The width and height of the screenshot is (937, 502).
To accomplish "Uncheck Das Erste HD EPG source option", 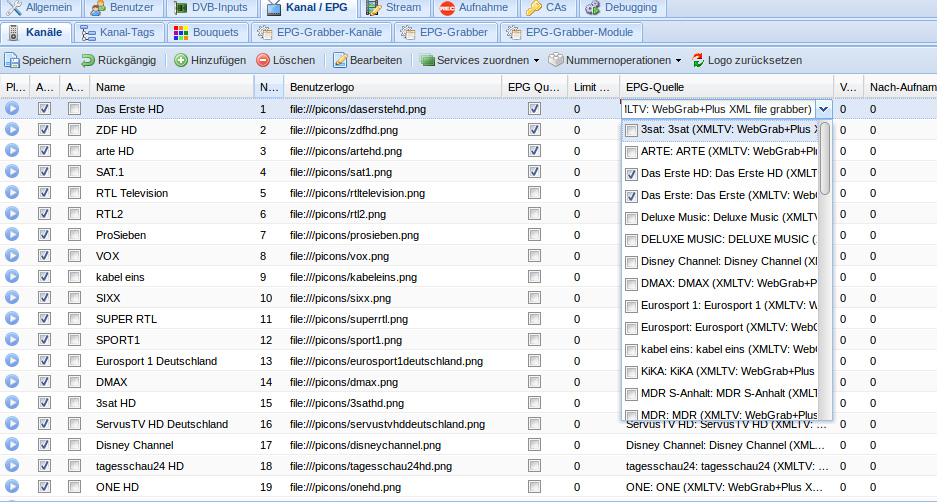I will (631, 174).
